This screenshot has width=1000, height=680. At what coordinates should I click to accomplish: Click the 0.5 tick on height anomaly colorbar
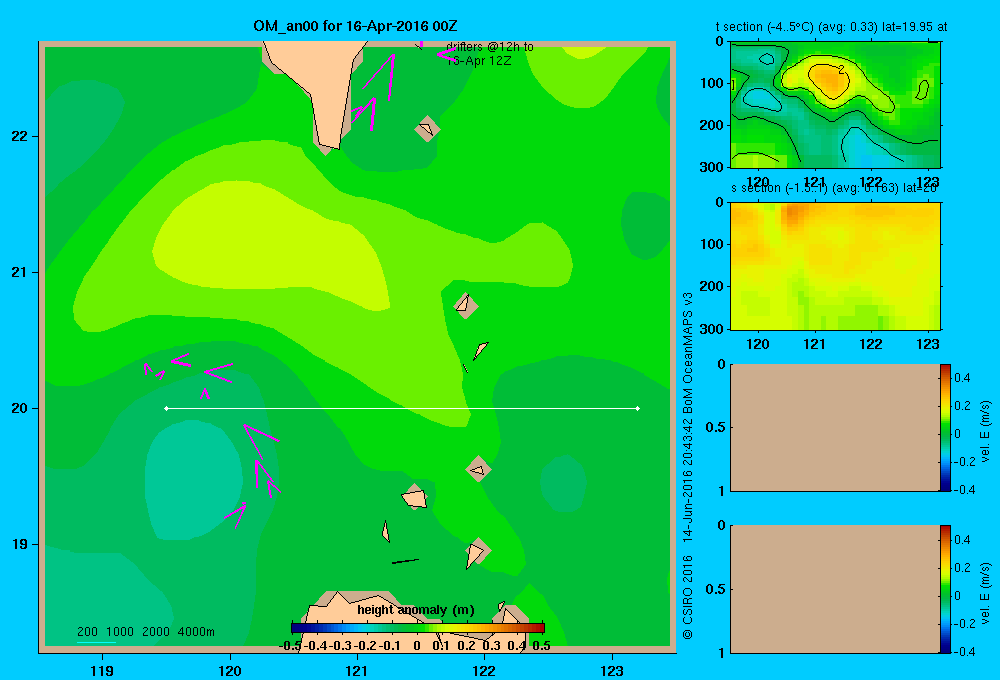tap(541, 646)
